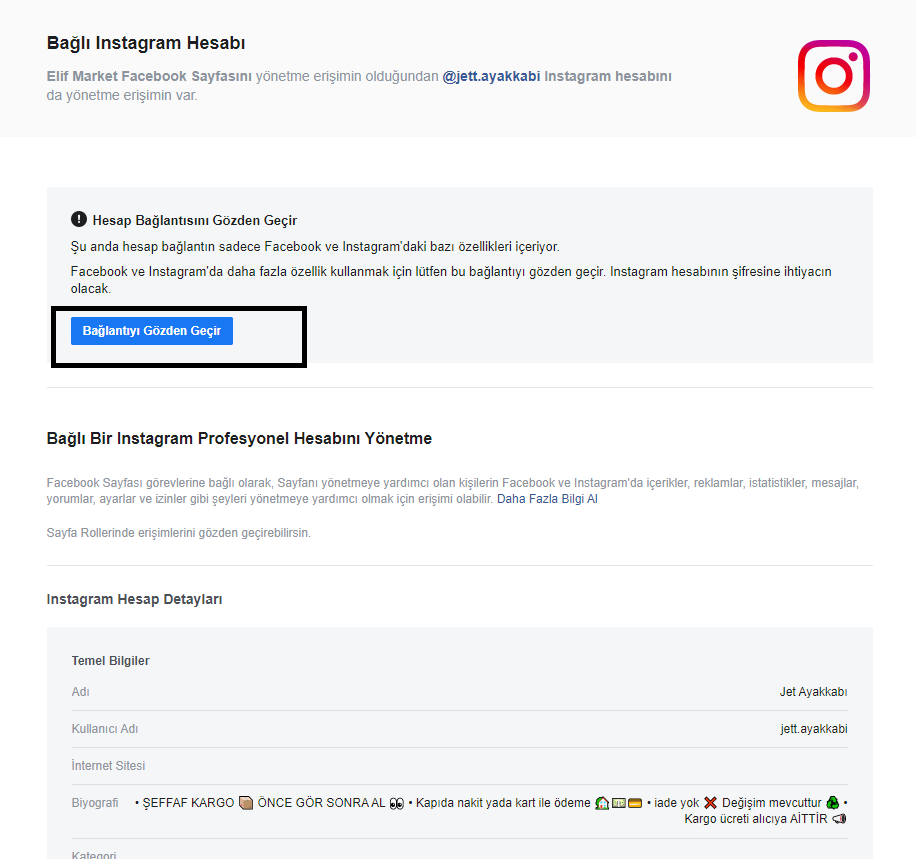Screen dimensions: 916x859
Task: Click the Instagram logo icon
Action: point(834,76)
